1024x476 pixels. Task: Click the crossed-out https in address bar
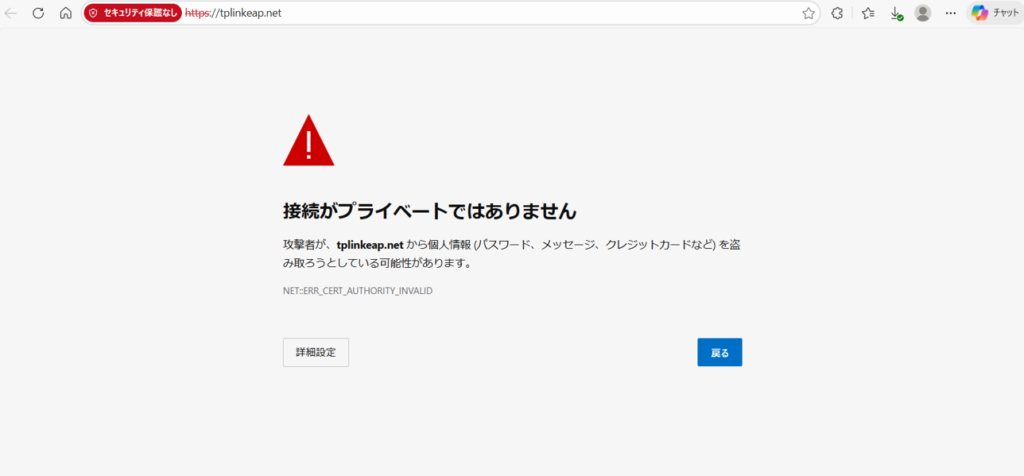pyautogui.click(x=198, y=13)
